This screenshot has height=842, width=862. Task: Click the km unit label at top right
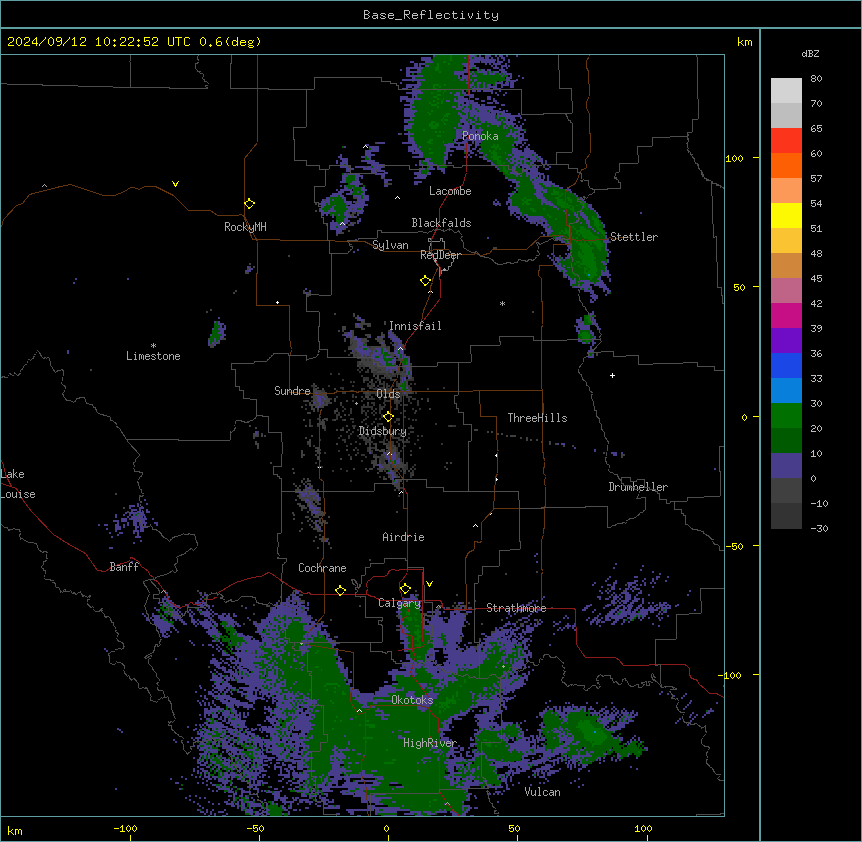(745, 42)
